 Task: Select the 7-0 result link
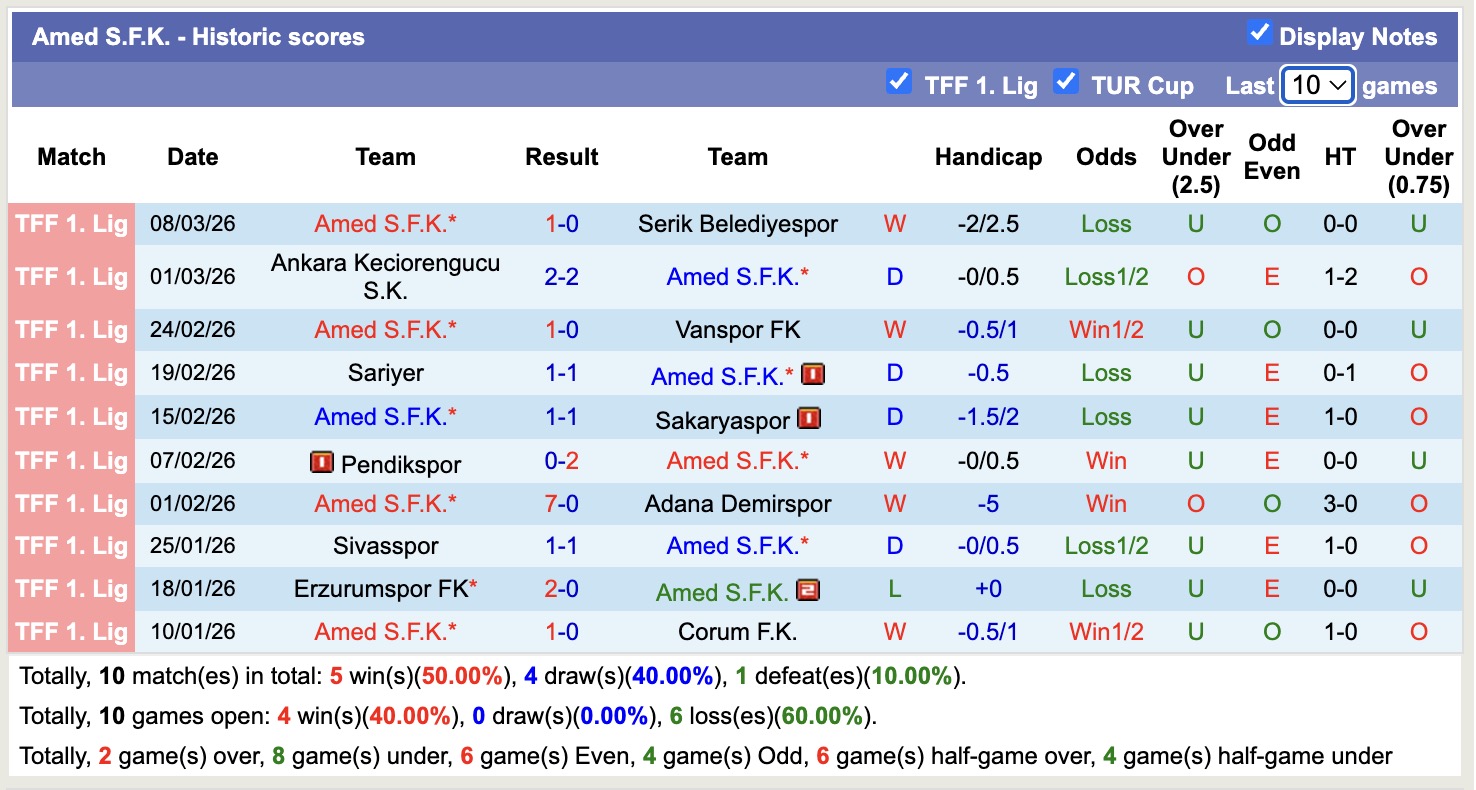point(562,503)
